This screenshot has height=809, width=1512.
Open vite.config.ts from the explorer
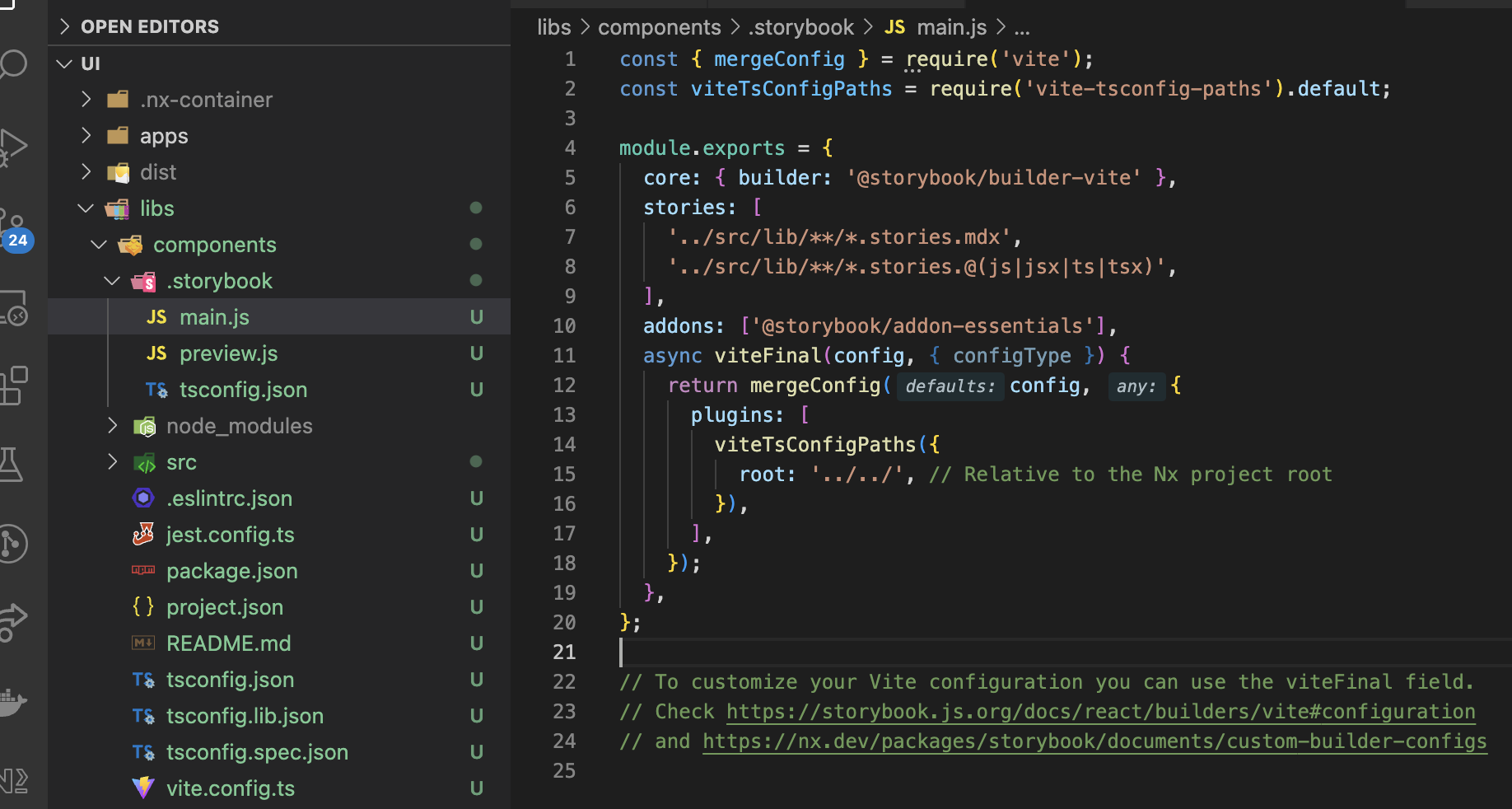[x=231, y=788]
